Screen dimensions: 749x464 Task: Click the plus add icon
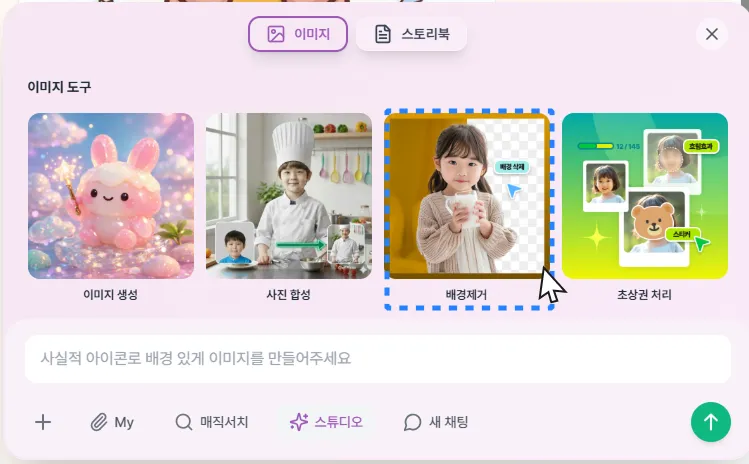(x=43, y=422)
